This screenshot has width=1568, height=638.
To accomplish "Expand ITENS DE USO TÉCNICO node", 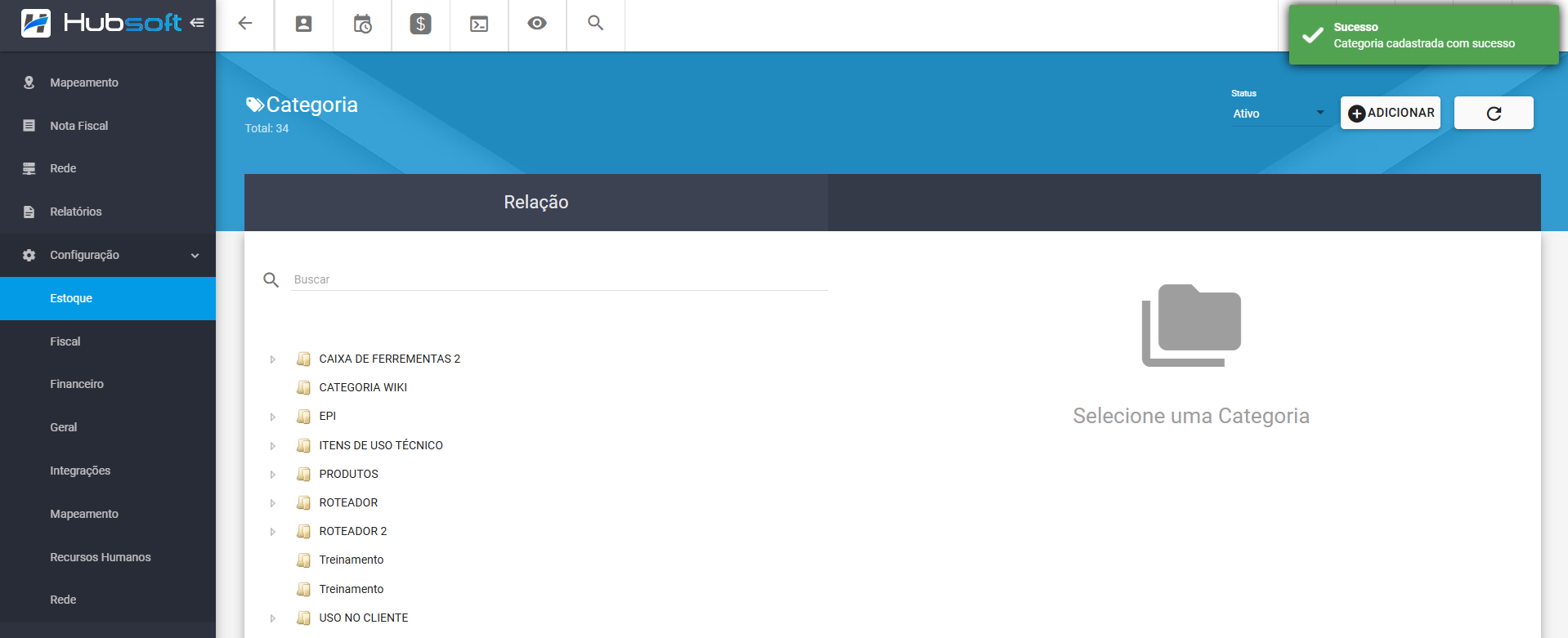I will pos(272,446).
